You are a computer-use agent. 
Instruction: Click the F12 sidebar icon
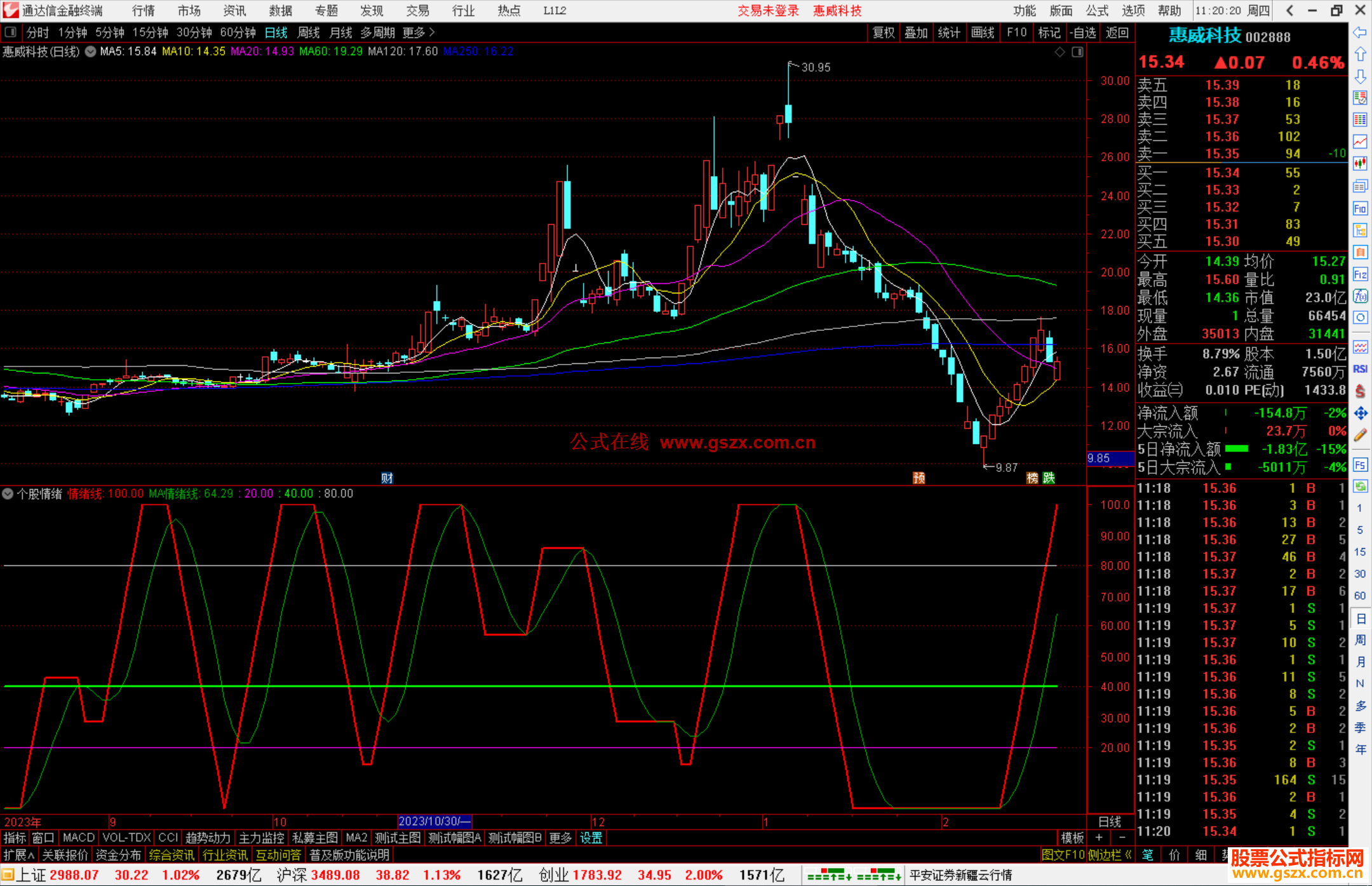pyautogui.click(x=1360, y=274)
